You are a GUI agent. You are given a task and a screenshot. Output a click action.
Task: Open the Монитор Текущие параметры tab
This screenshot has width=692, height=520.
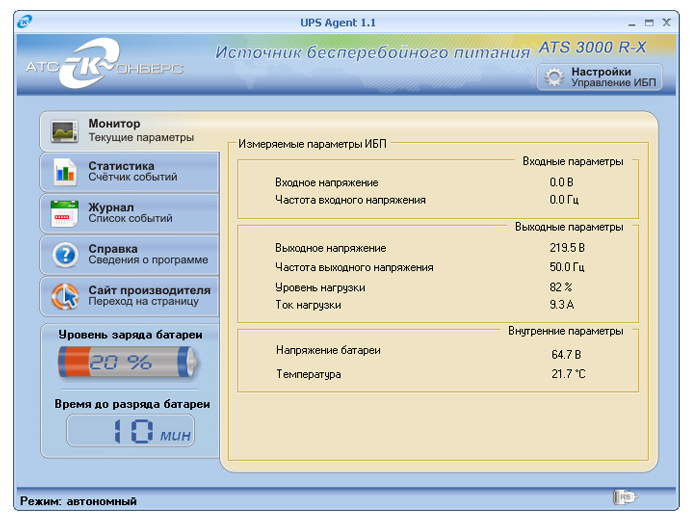[129, 131]
